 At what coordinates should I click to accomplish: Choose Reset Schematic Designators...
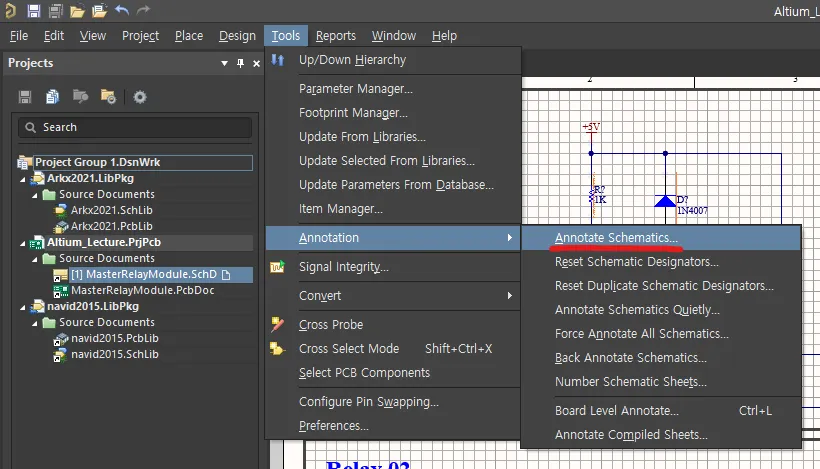(661, 262)
